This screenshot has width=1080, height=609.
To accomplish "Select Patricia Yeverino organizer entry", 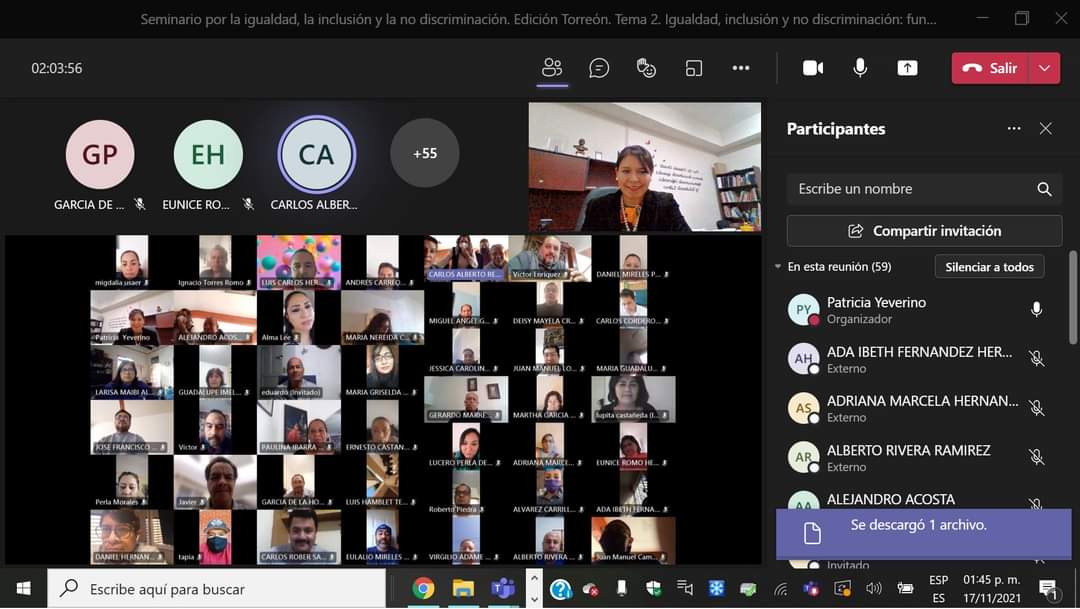I will (876, 310).
